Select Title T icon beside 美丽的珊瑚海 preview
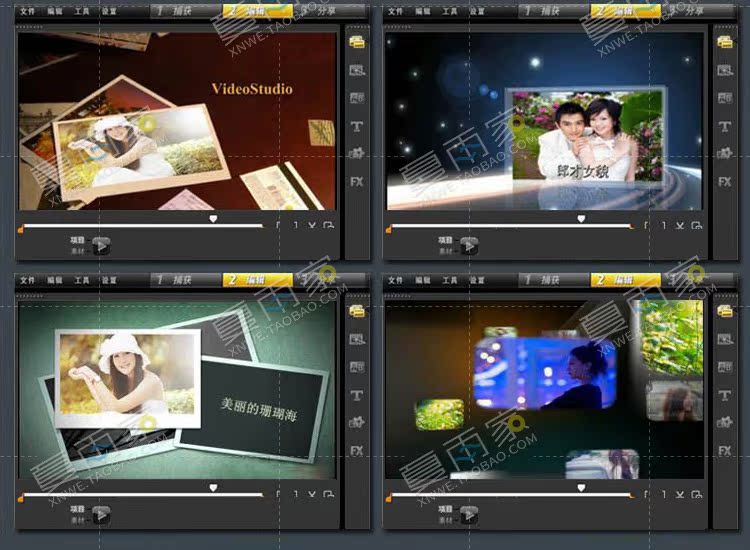This screenshot has width=750, height=550. tap(357, 396)
